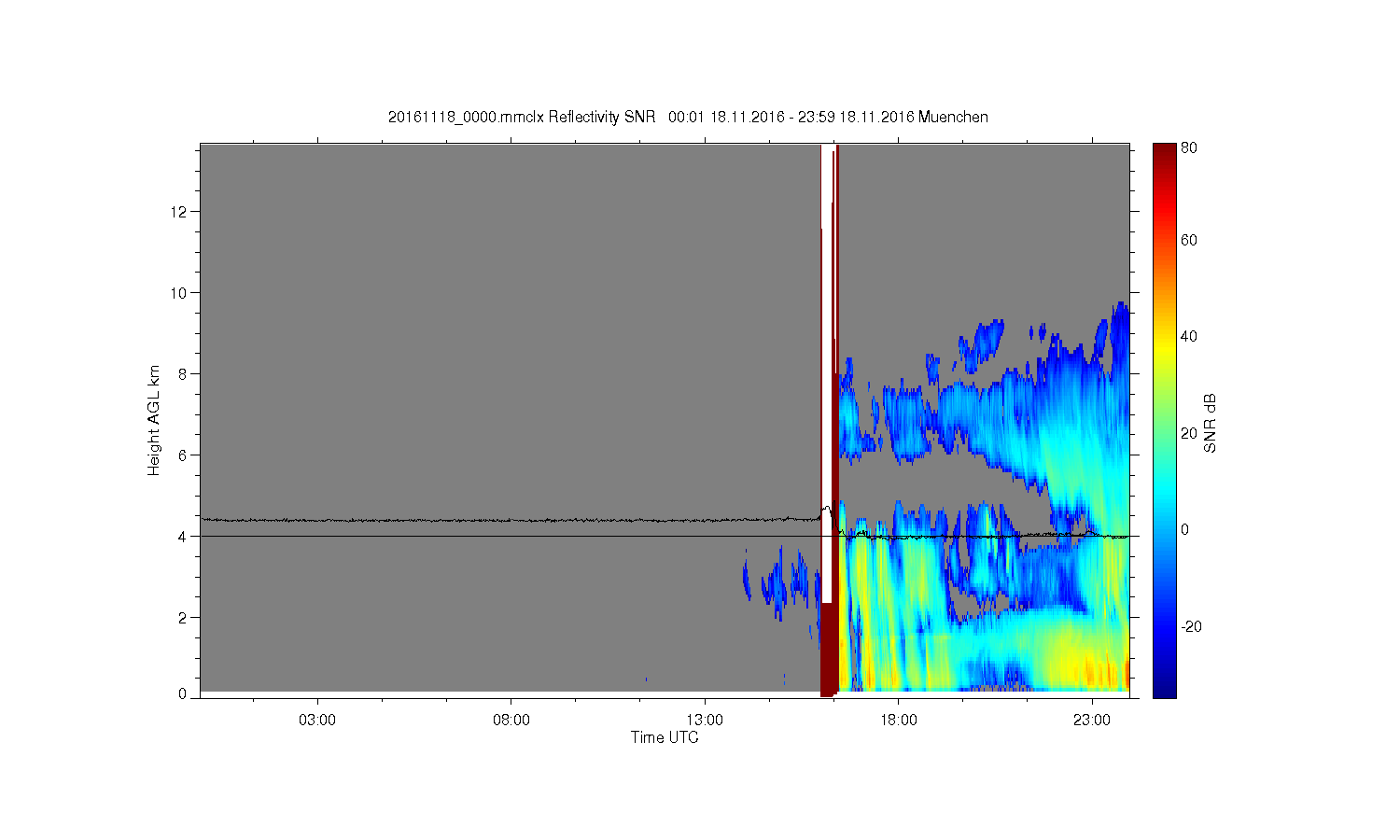The height and width of the screenshot is (840, 1400).
Task: Click the 13:00 time tick label
Action: 705,721
